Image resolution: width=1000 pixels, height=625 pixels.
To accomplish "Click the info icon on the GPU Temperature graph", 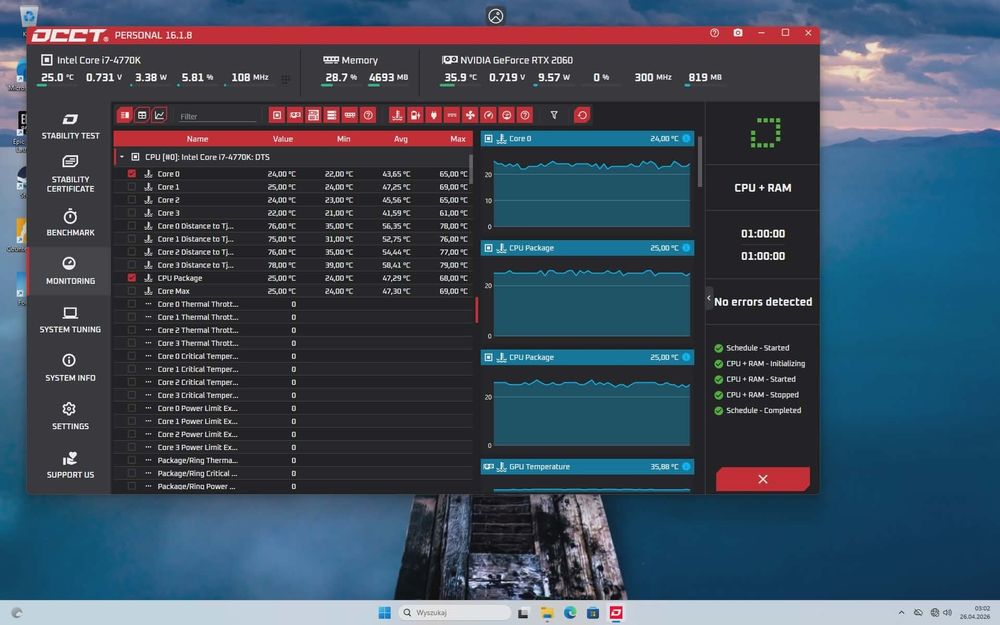I will [x=686, y=467].
